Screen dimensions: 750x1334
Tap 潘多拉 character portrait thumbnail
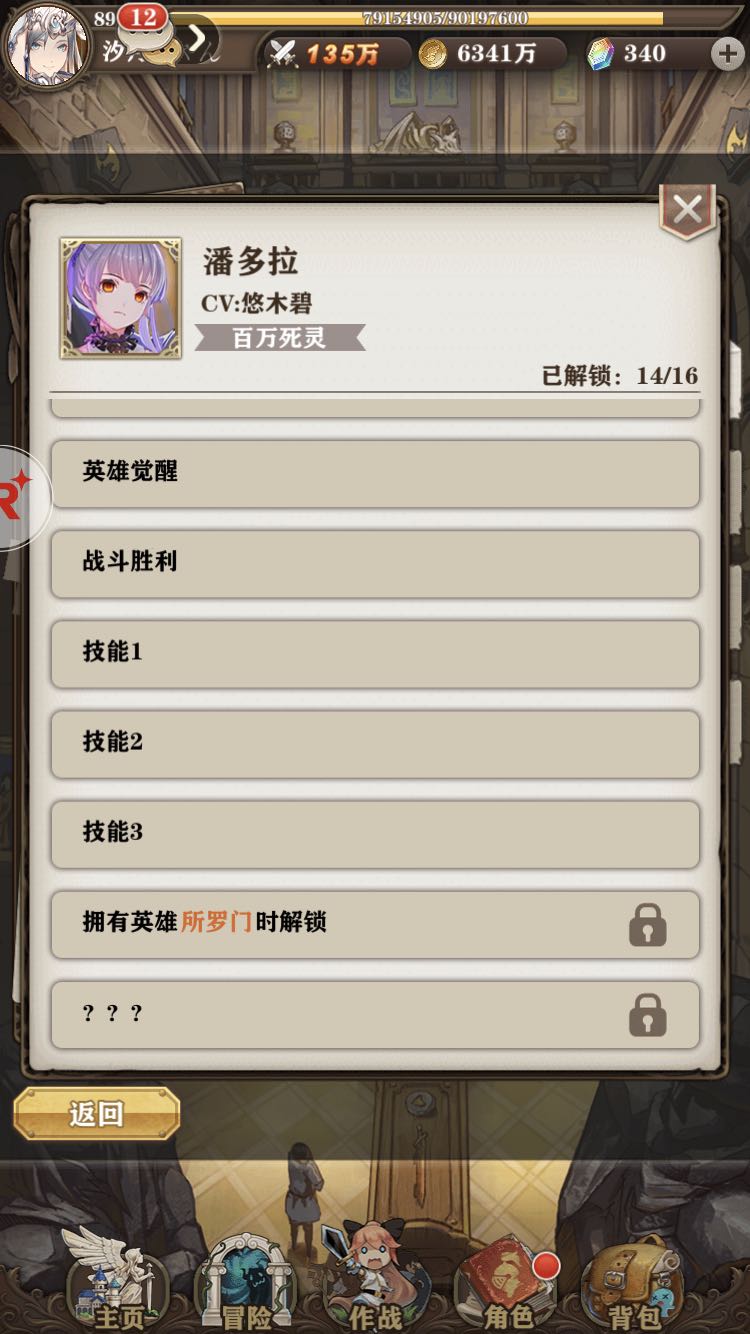click(x=121, y=298)
